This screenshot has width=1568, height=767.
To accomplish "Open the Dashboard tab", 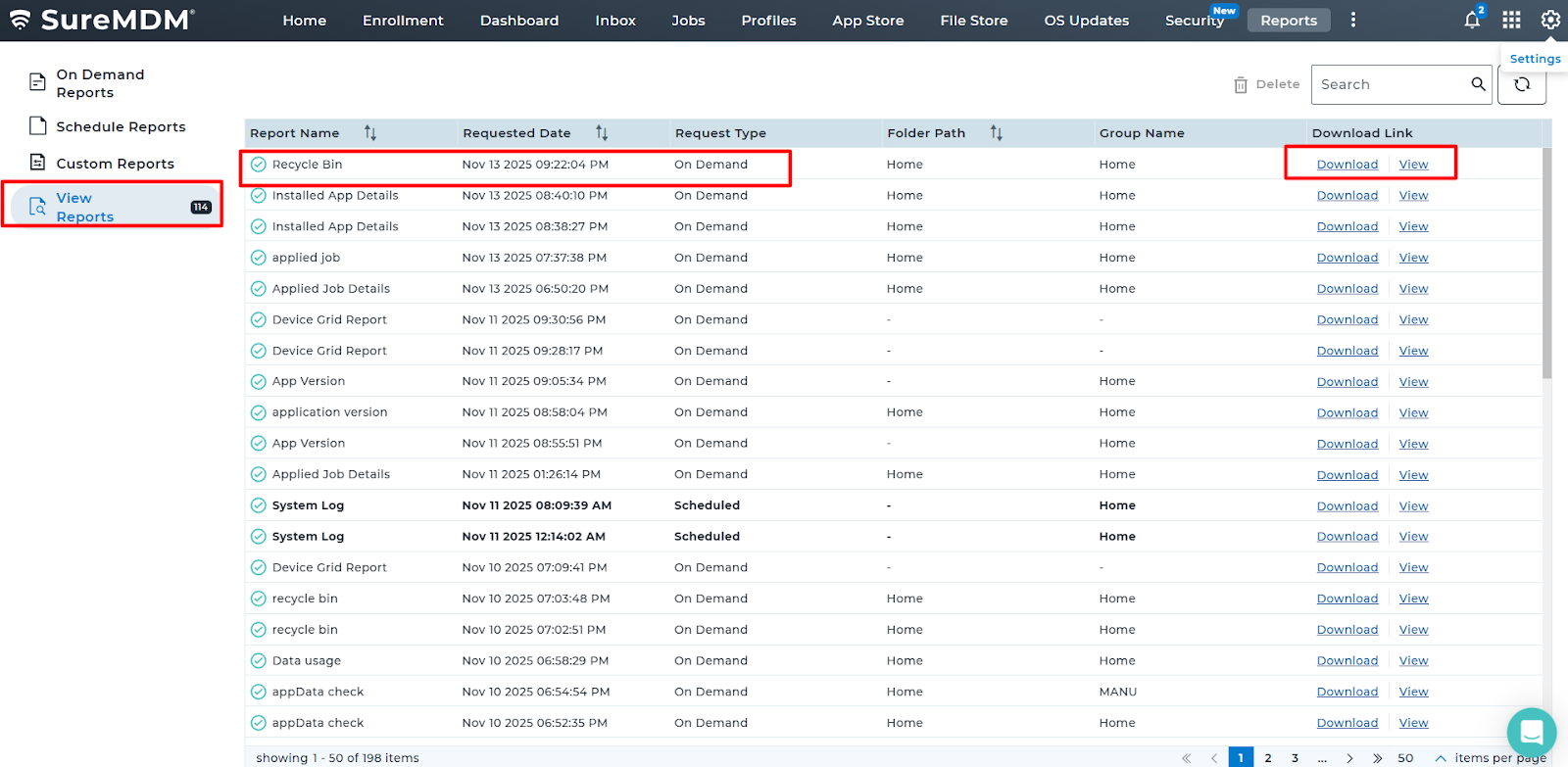I will coord(518,21).
